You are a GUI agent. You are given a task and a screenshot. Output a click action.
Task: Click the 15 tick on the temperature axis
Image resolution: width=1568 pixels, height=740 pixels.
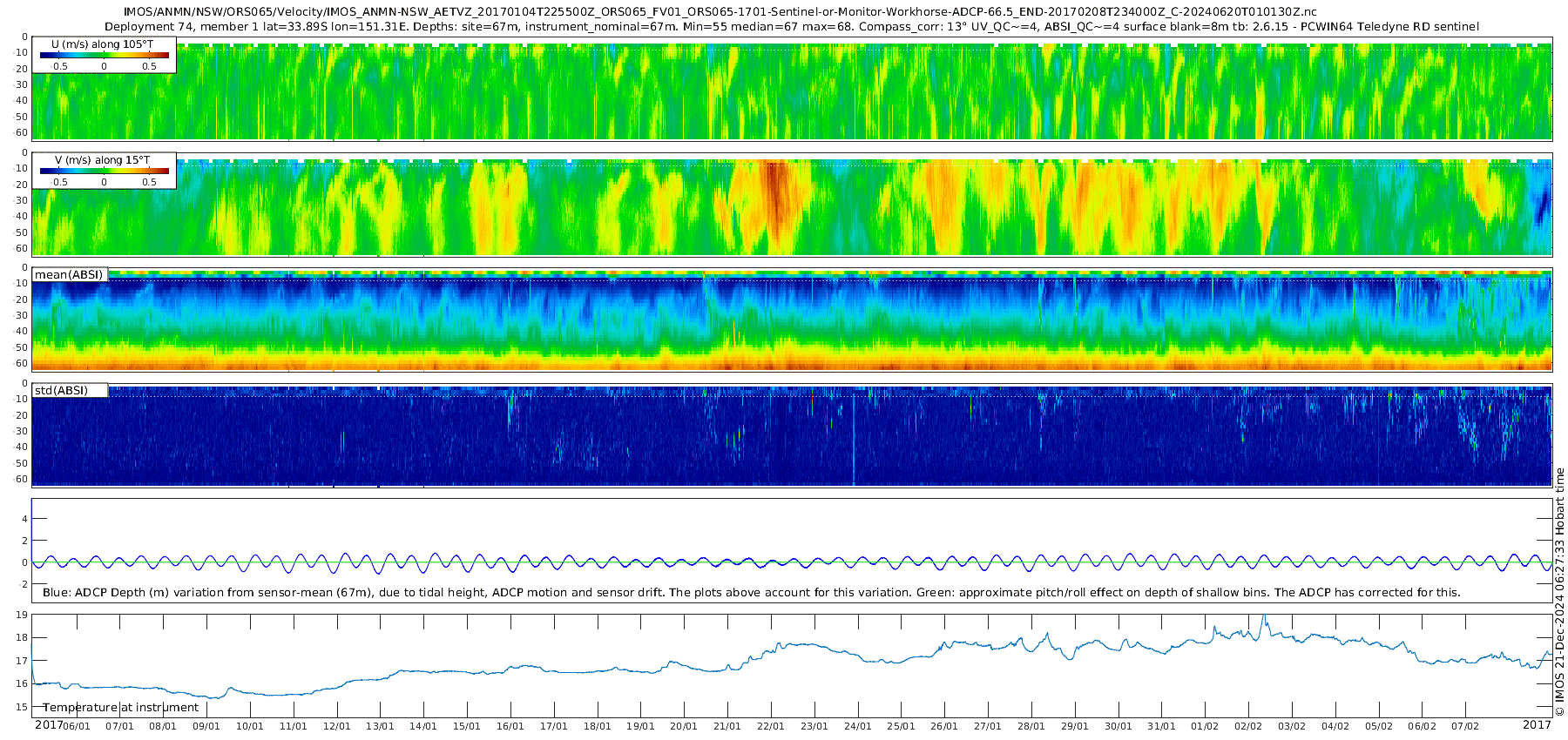click(x=22, y=707)
